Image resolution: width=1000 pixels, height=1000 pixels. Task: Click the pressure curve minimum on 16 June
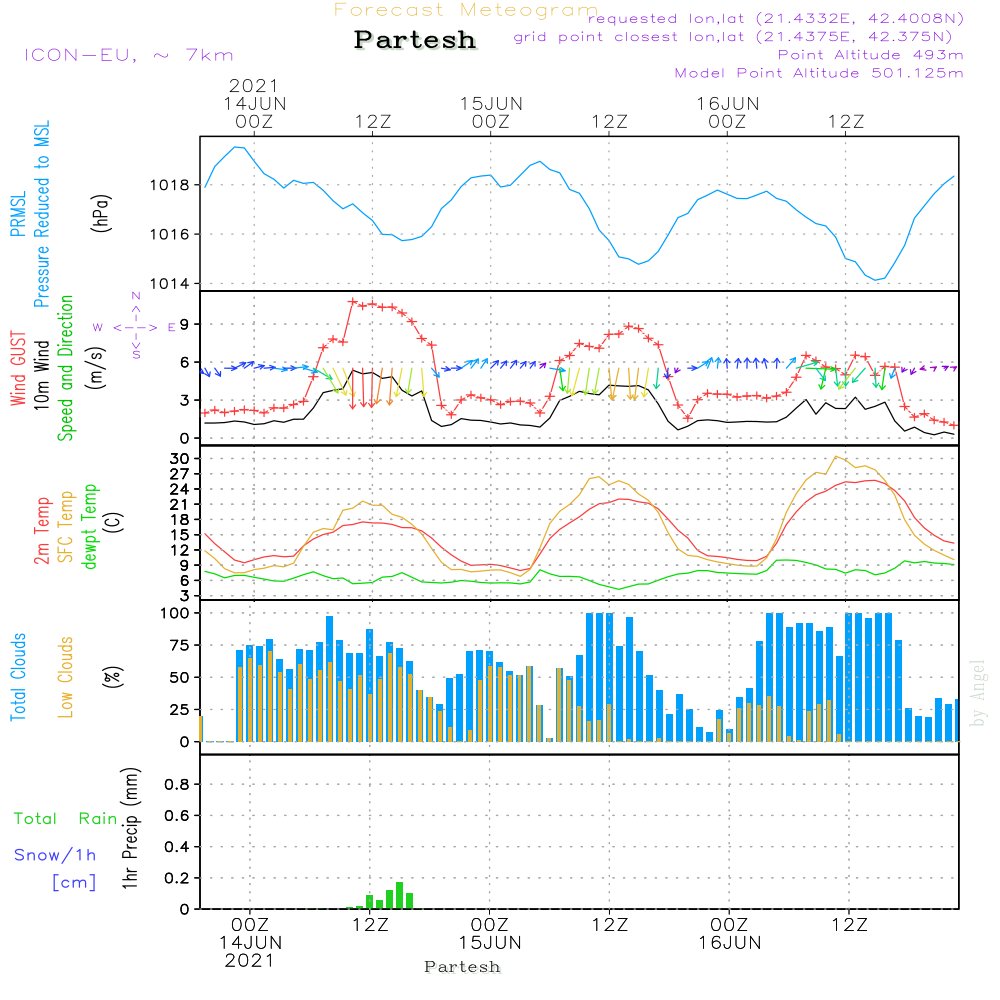tap(876, 280)
